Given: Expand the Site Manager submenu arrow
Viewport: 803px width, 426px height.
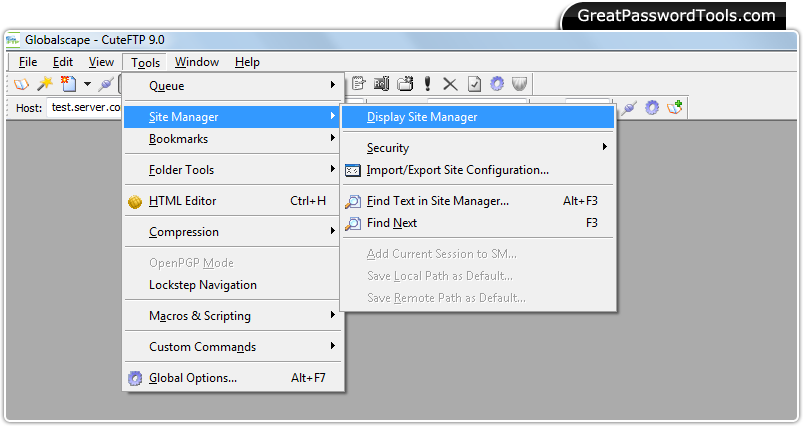Looking at the screenshot, I should pos(333,116).
